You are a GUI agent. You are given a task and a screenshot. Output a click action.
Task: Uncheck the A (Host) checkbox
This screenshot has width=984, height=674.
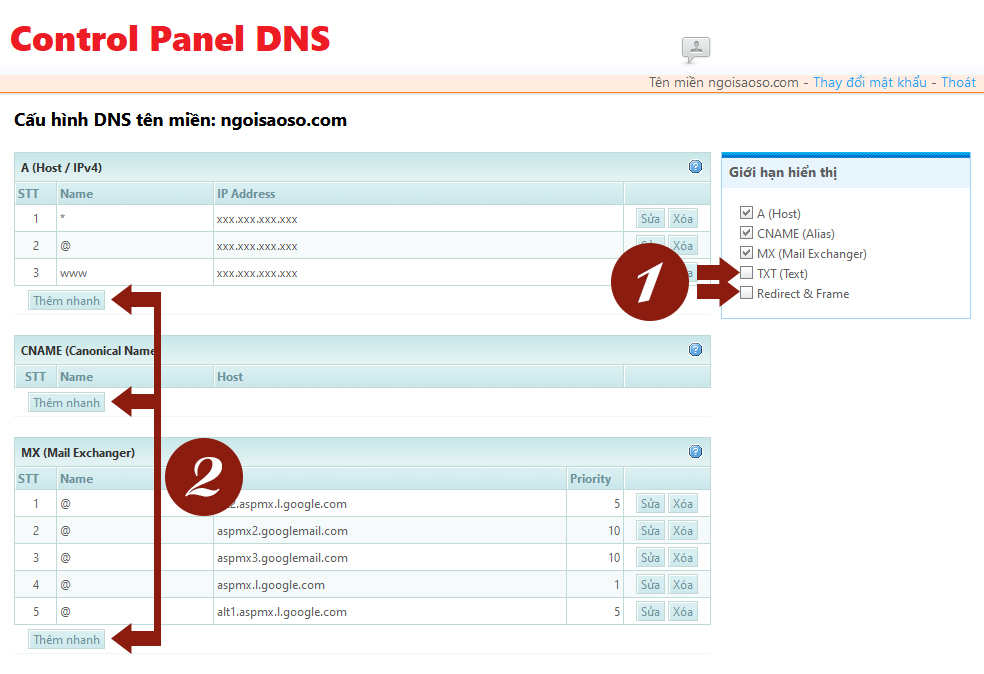[x=746, y=213]
